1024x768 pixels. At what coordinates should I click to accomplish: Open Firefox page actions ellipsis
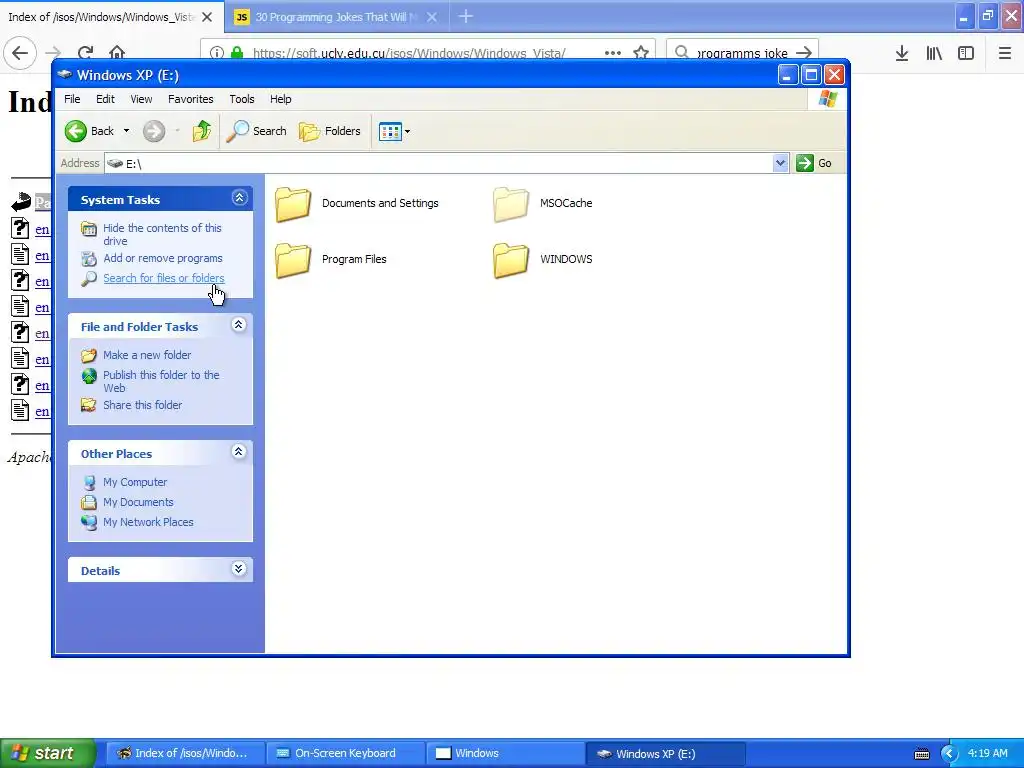[613, 53]
